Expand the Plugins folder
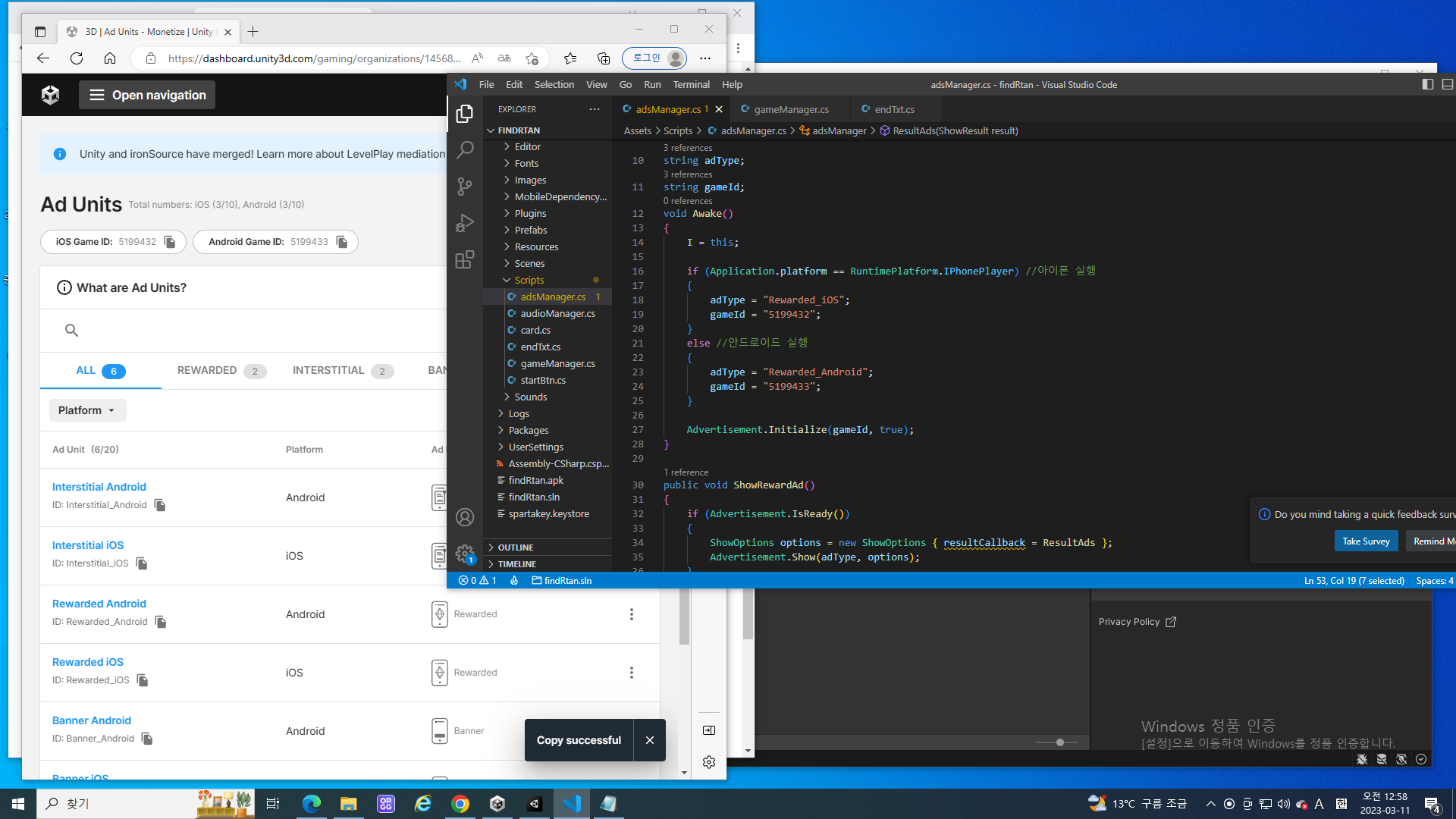The height and width of the screenshot is (819, 1456). point(530,214)
